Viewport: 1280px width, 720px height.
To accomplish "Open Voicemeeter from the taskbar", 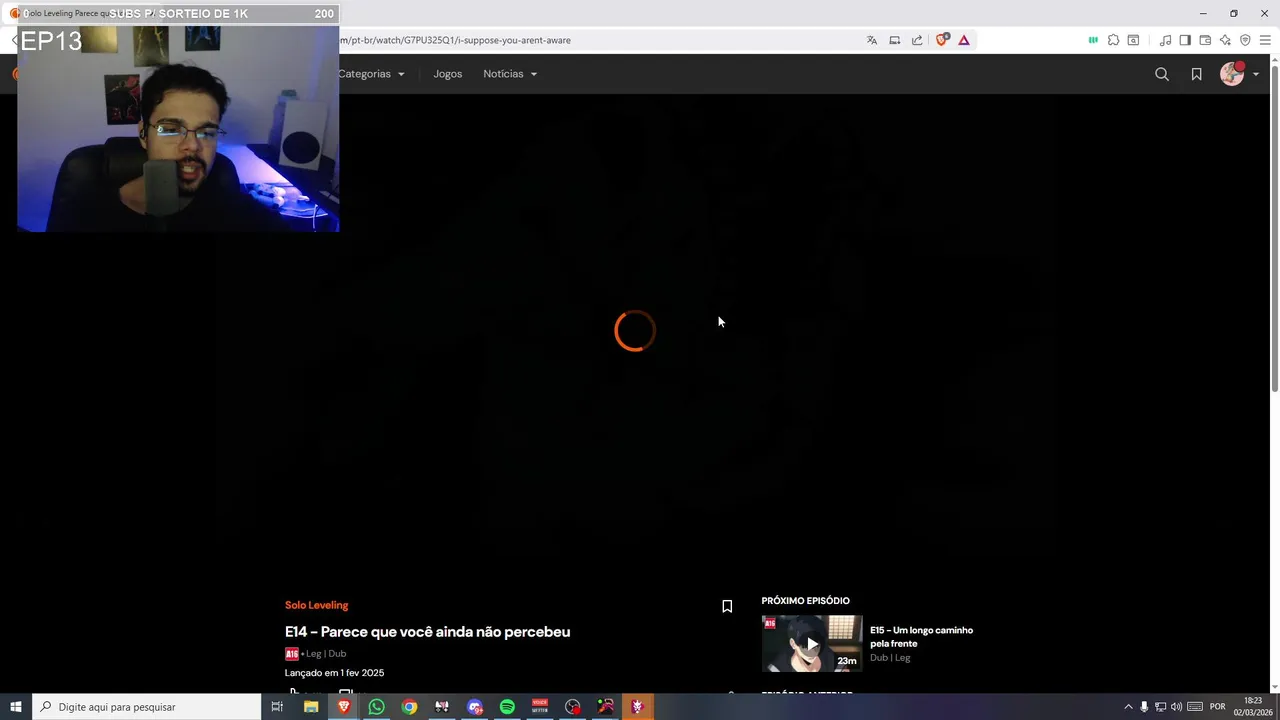I will pos(540,707).
